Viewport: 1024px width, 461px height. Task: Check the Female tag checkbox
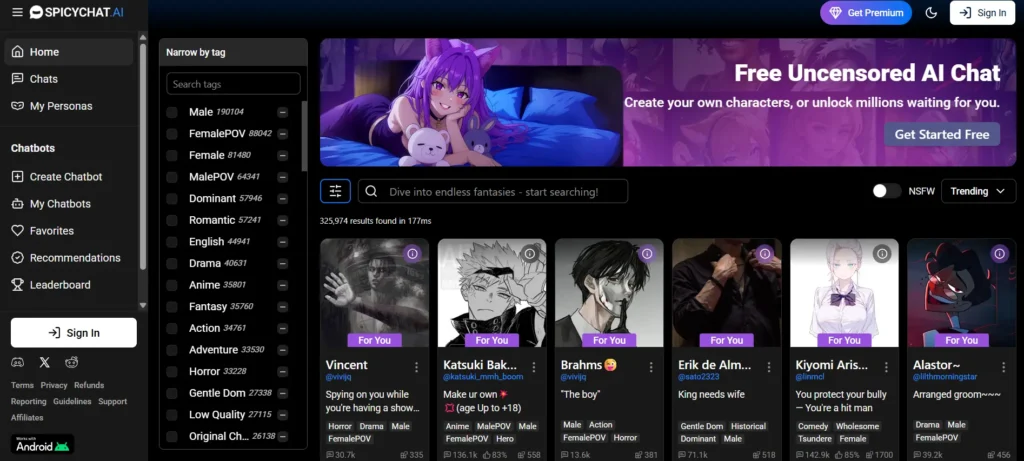(172, 155)
